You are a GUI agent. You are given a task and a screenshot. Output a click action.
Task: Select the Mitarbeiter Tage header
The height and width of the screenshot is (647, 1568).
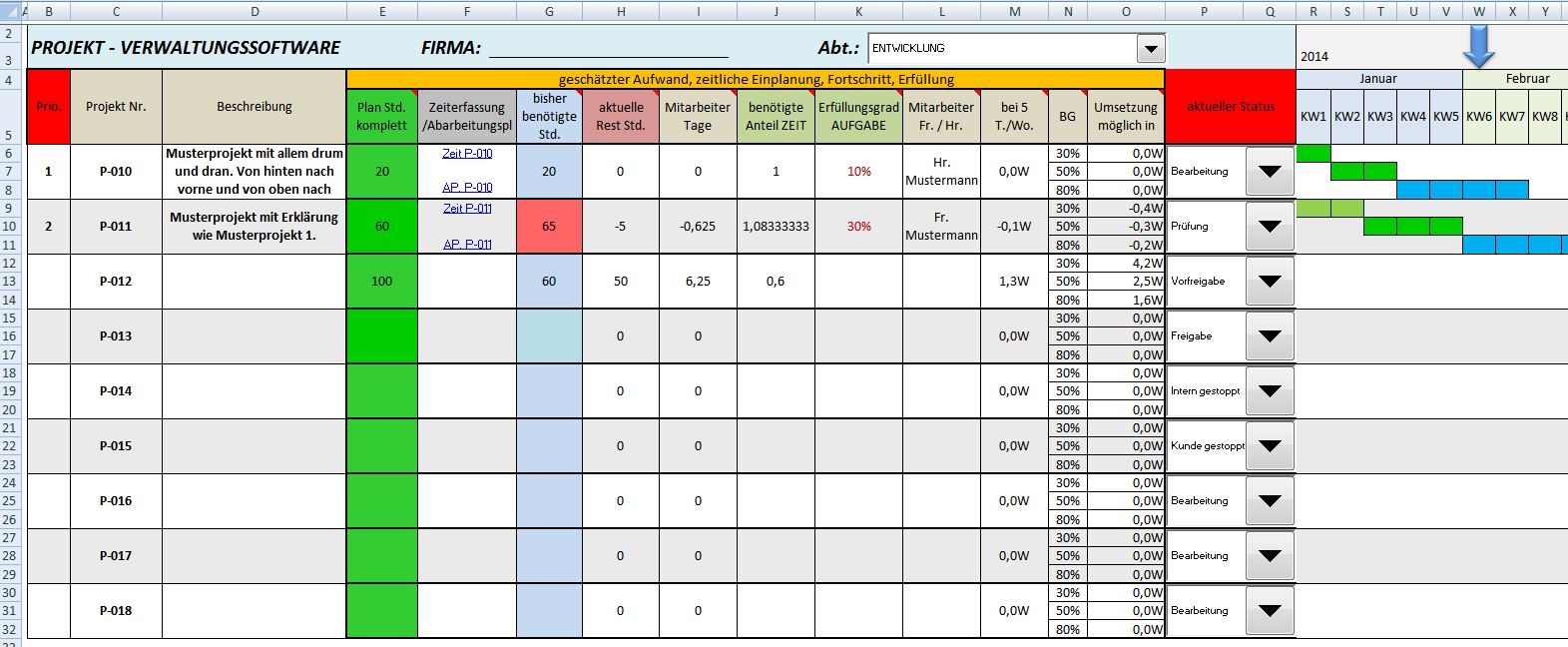[698, 117]
